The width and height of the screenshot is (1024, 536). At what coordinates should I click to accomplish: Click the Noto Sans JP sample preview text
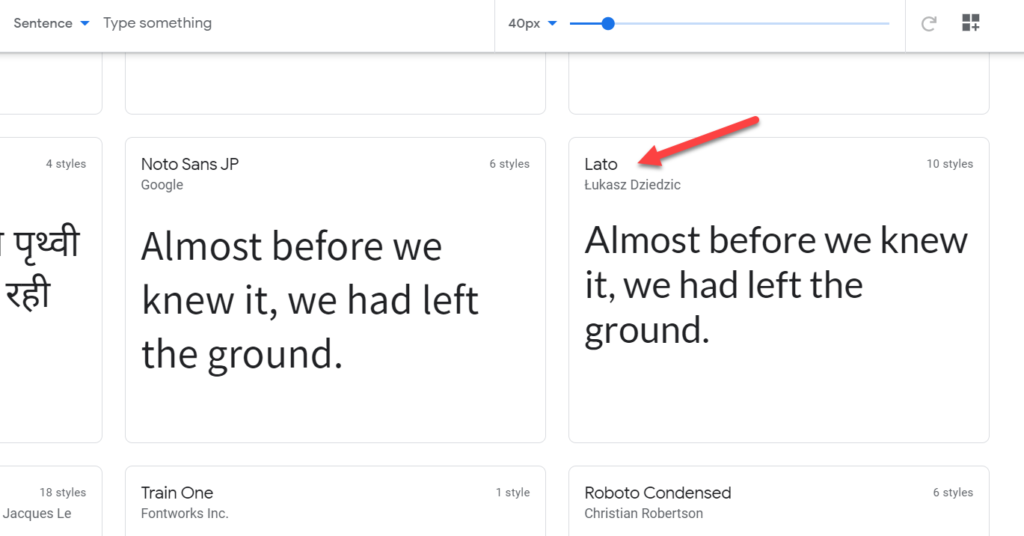click(310, 300)
